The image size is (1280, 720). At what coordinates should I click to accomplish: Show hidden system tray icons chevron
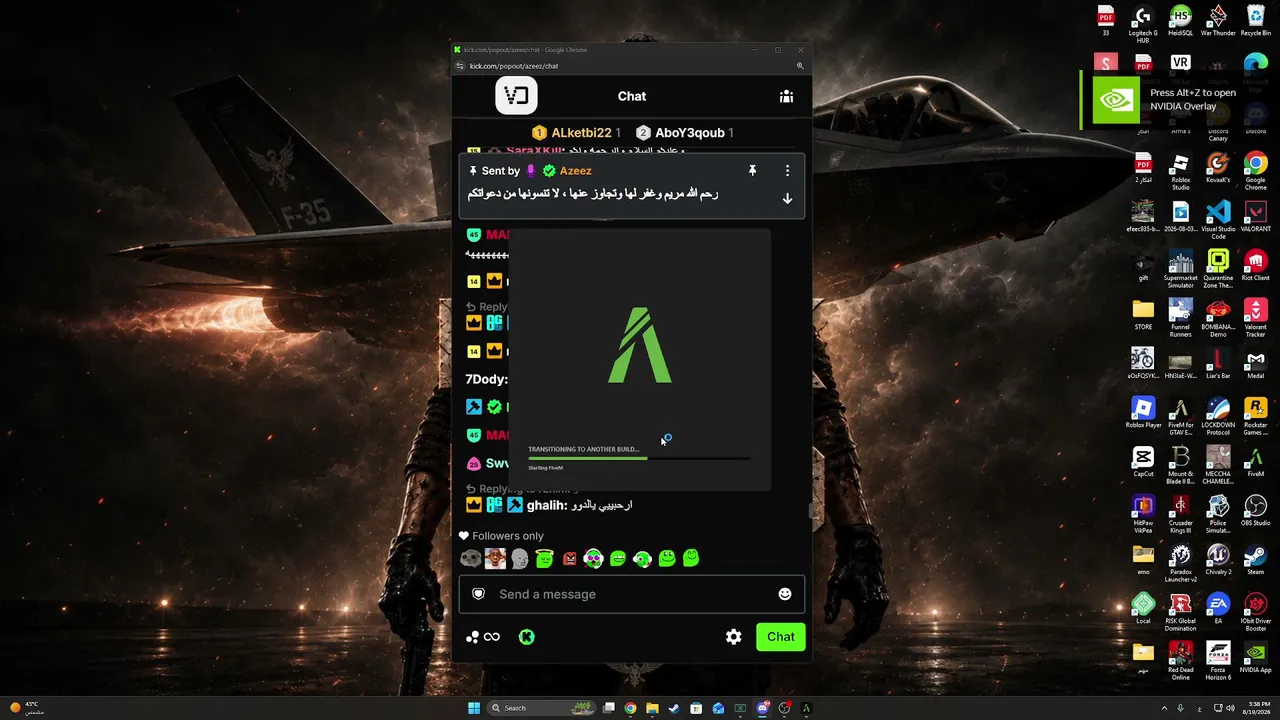point(1165,708)
